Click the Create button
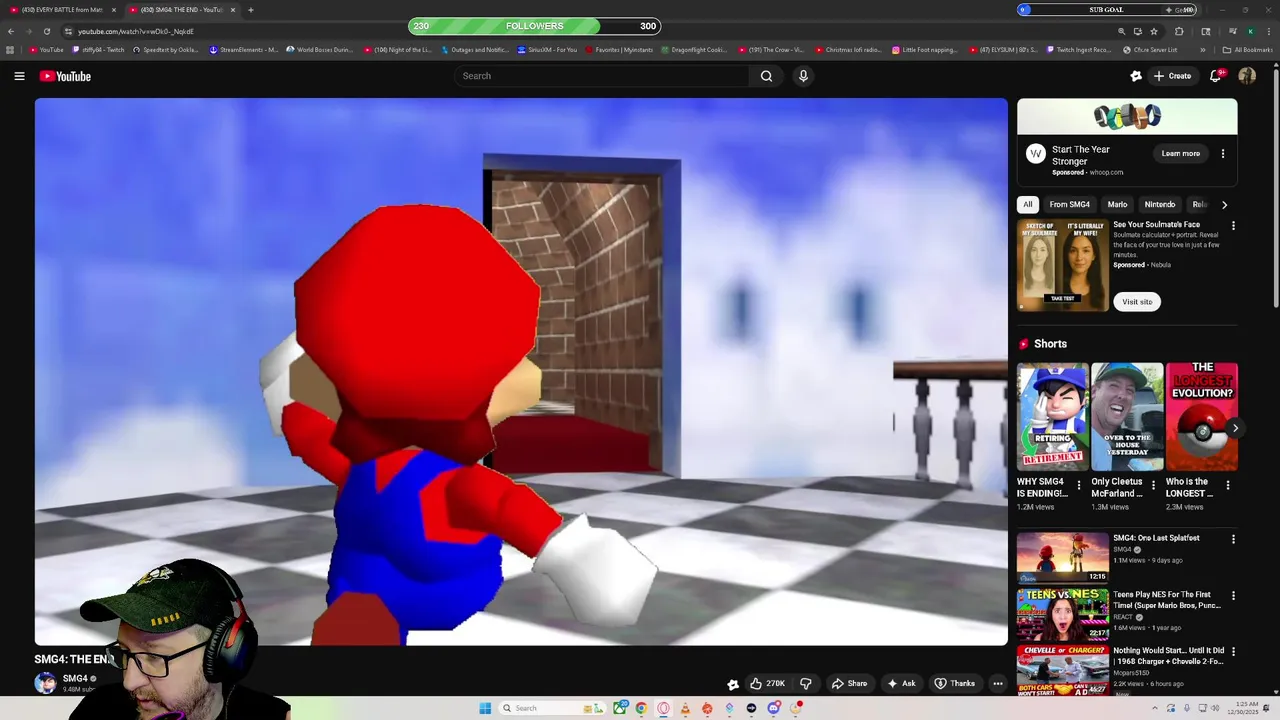Viewport: 1280px width, 720px height. (x=1172, y=76)
